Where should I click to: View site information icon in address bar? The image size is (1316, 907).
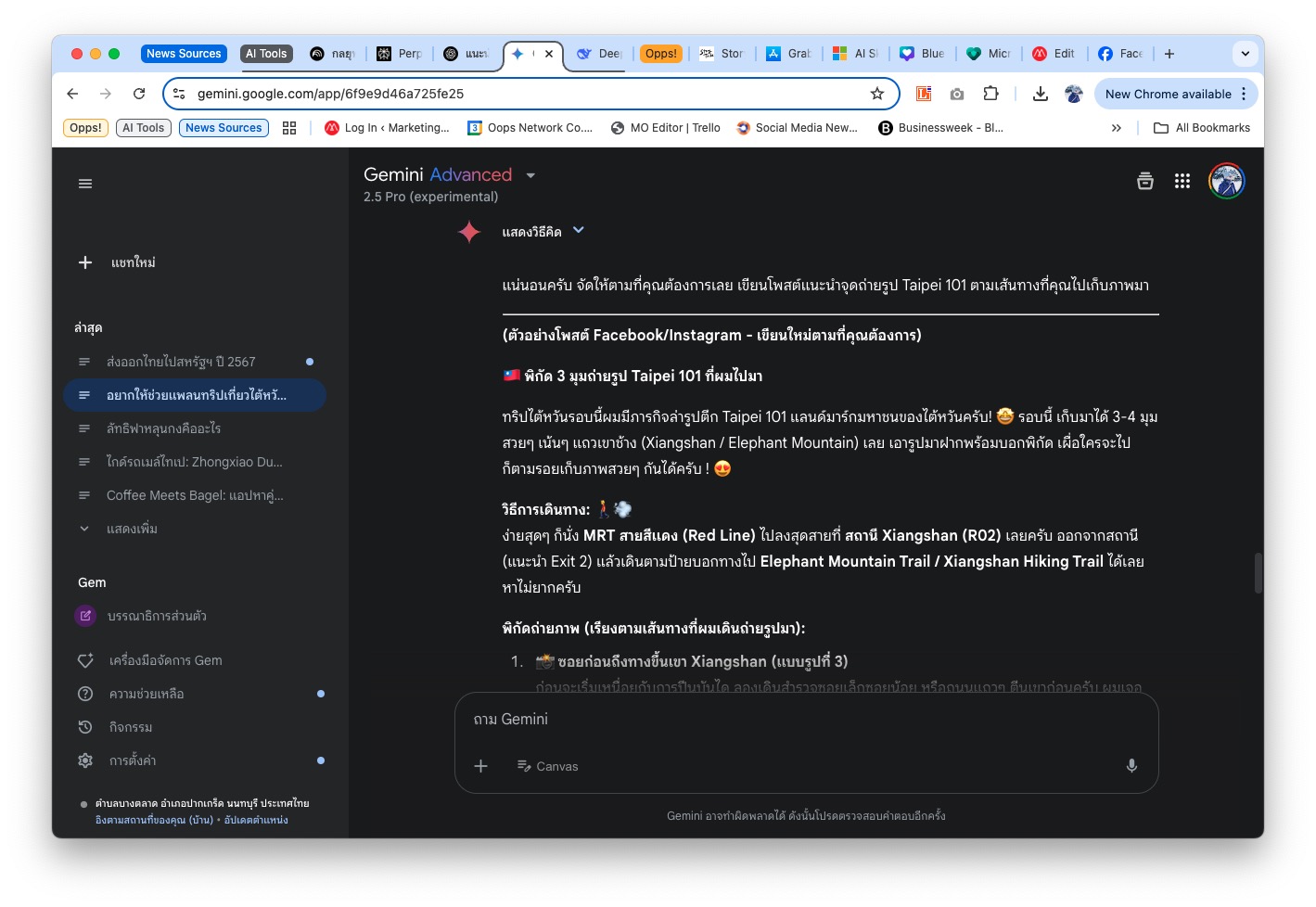[179, 94]
